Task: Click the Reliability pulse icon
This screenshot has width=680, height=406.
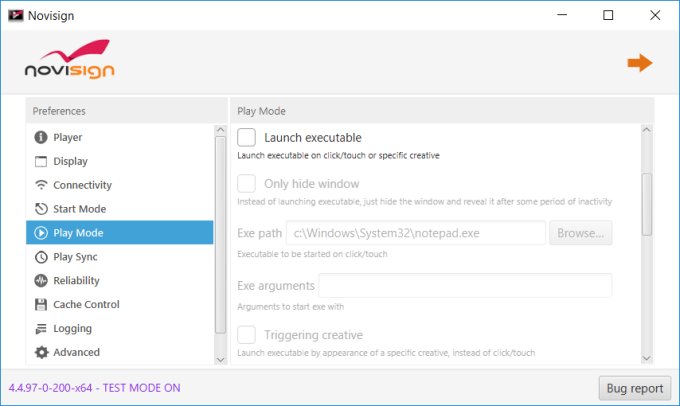Action: tap(41, 281)
